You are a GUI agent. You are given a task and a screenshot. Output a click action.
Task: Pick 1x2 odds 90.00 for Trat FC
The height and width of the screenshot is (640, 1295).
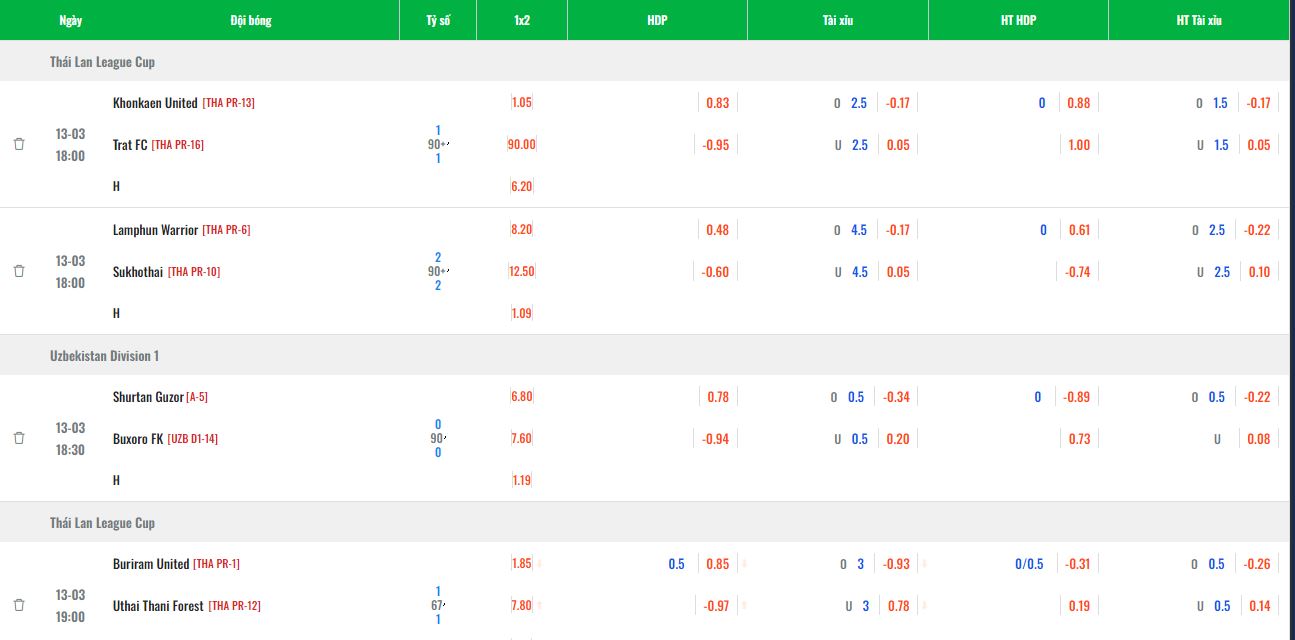click(521, 145)
